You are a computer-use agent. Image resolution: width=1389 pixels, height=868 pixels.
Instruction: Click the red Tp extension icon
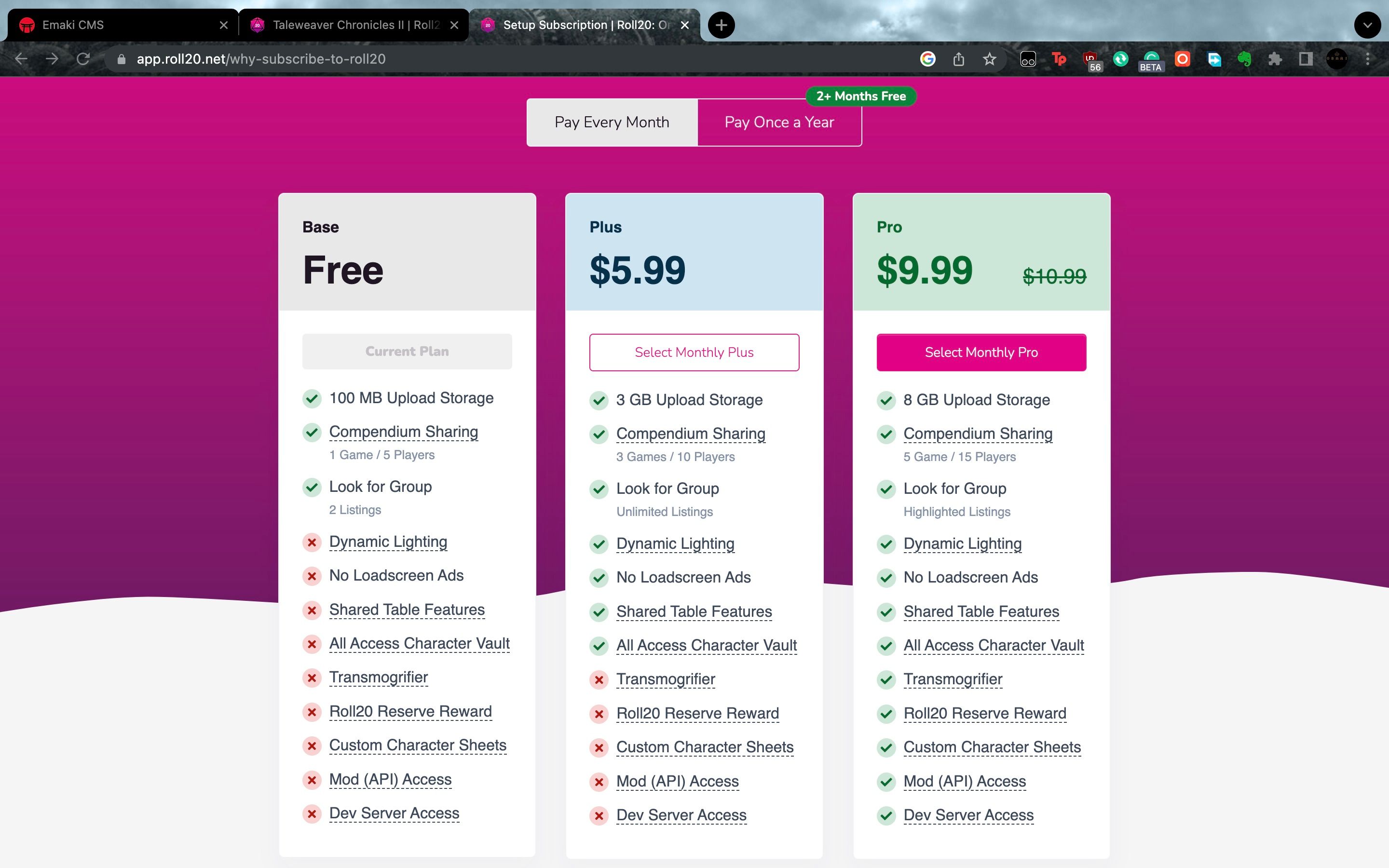[1059, 59]
